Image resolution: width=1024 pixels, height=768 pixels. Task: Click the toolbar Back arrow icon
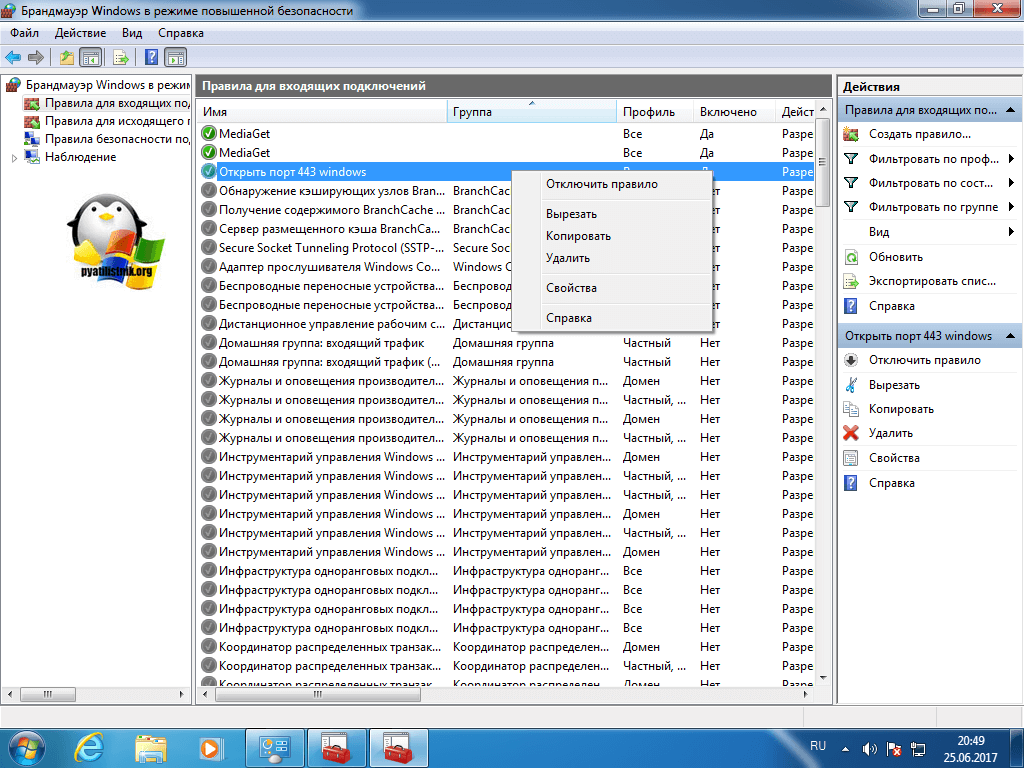point(13,57)
